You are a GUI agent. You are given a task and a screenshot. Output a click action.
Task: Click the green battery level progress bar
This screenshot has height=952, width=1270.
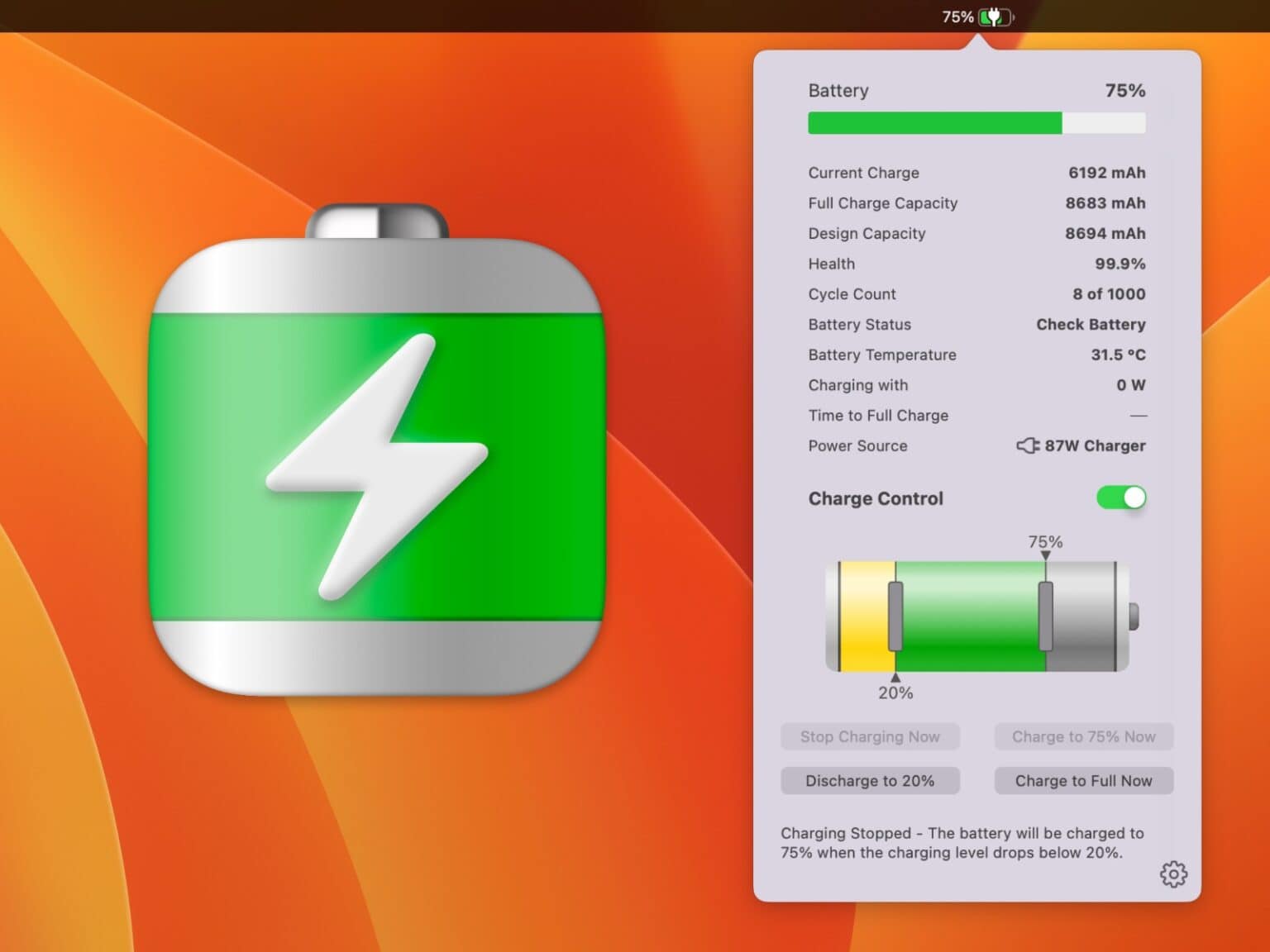pos(976,123)
